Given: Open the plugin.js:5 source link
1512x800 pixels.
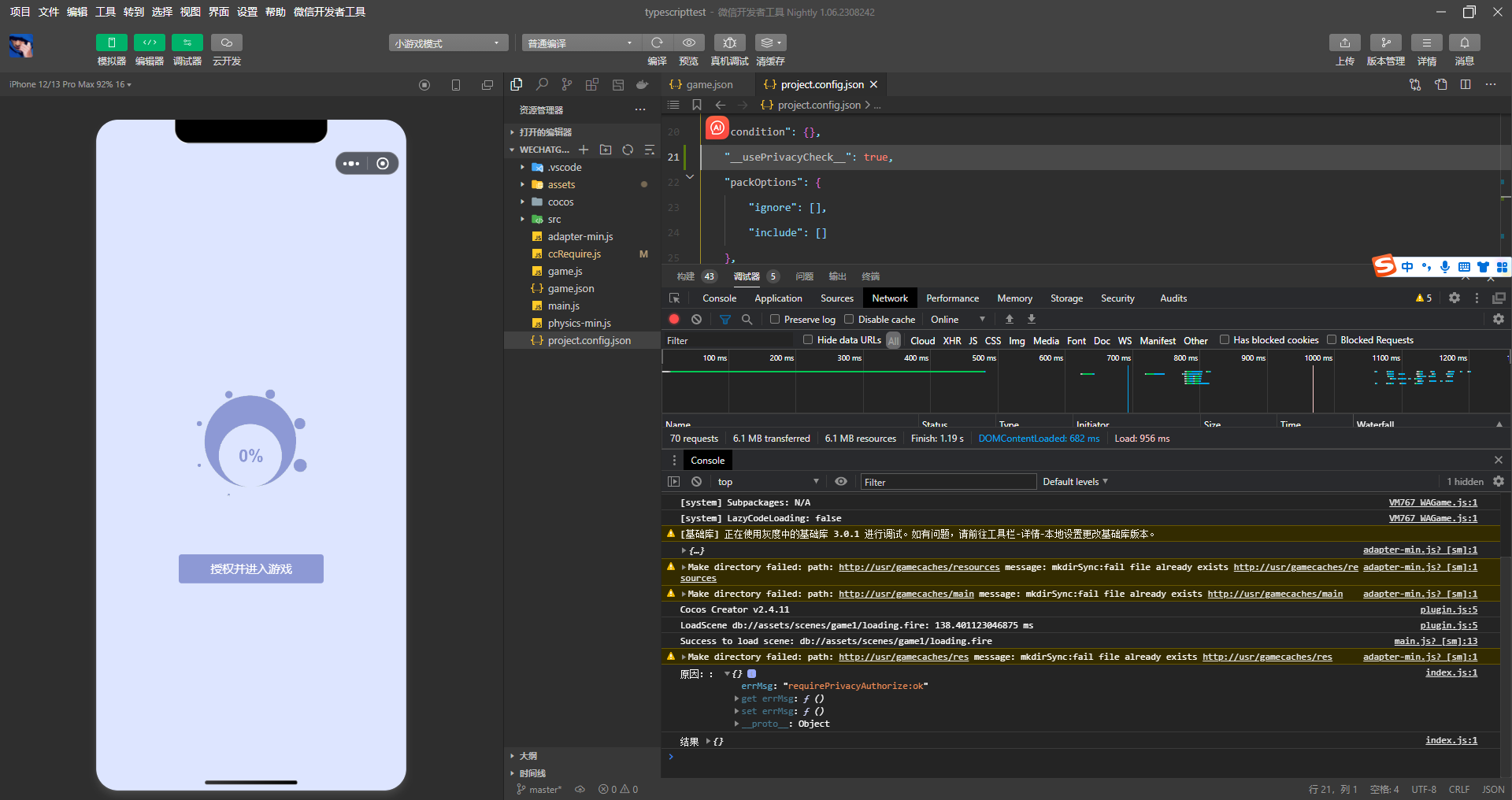Looking at the screenshot, I should coord(1448,609).
